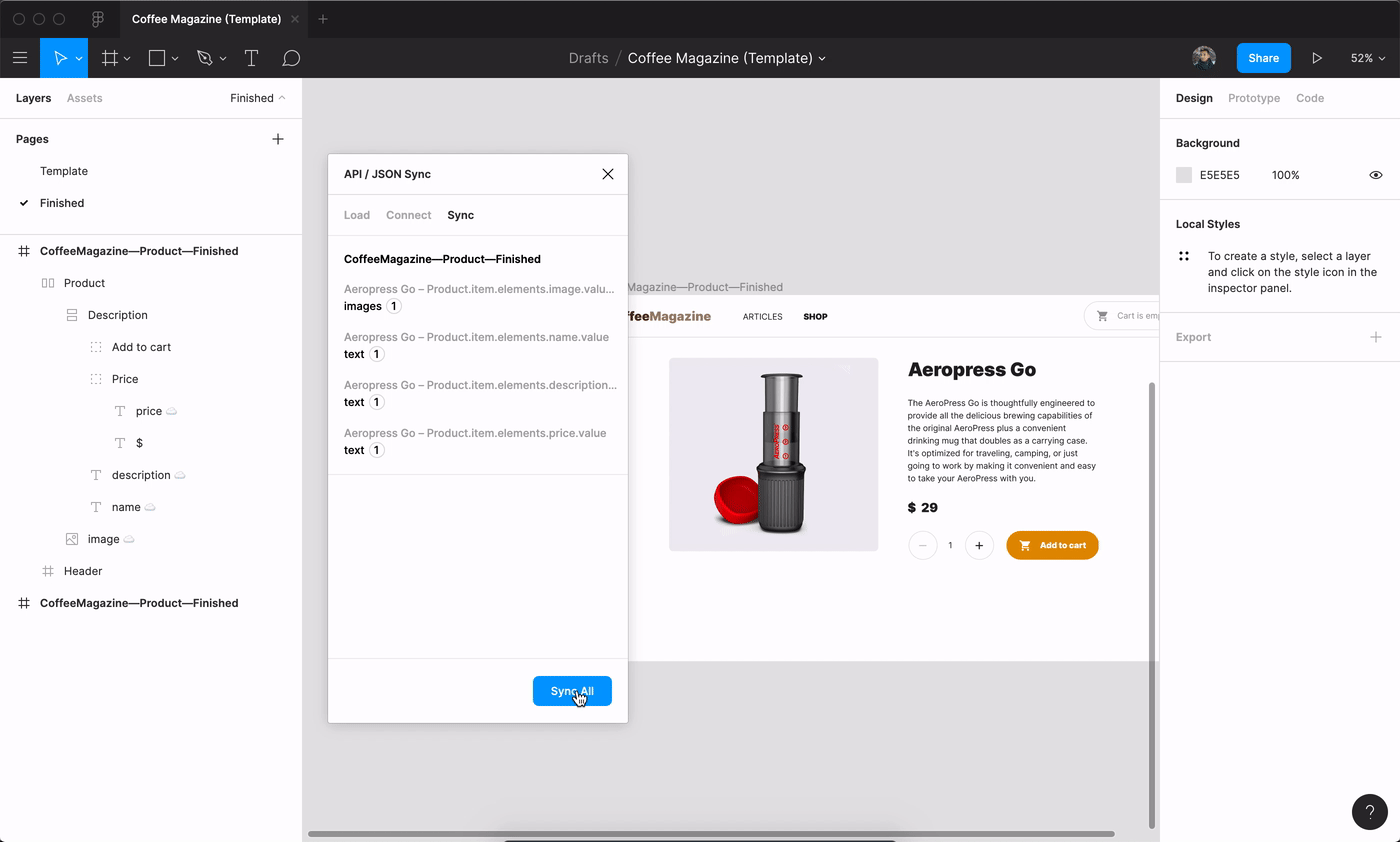
Task: Select the Rectangle shape tool
Action: click(157, 58)
